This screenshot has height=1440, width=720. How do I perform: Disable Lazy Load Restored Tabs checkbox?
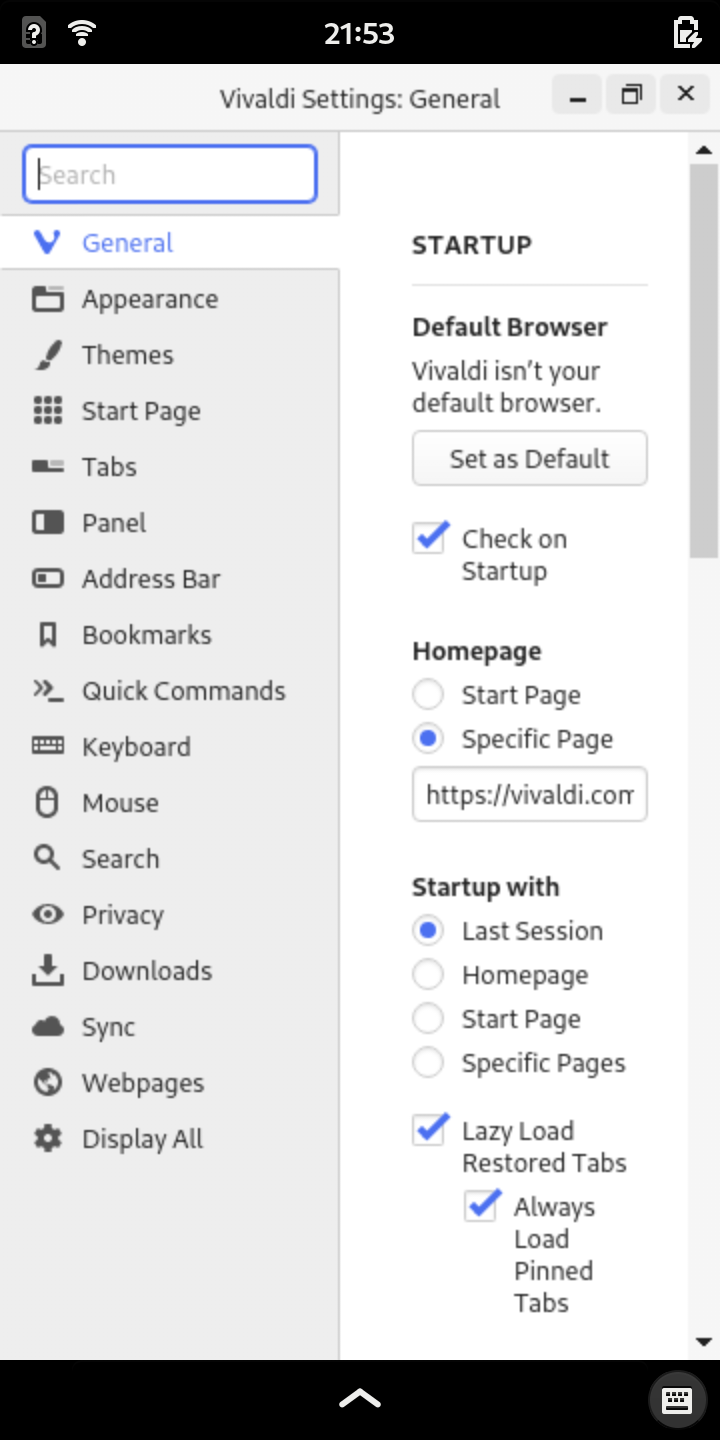429,1130
